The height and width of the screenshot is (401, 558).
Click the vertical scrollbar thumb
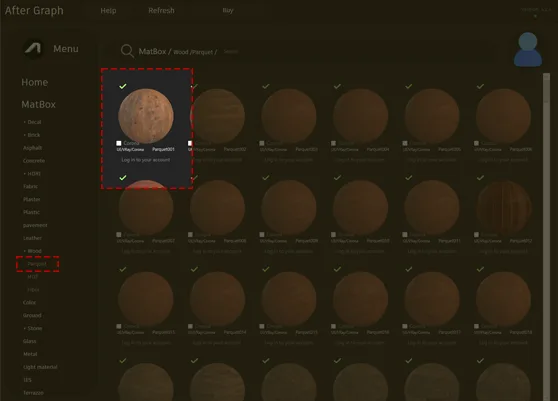pyautogui.click(x=546, y=88)
